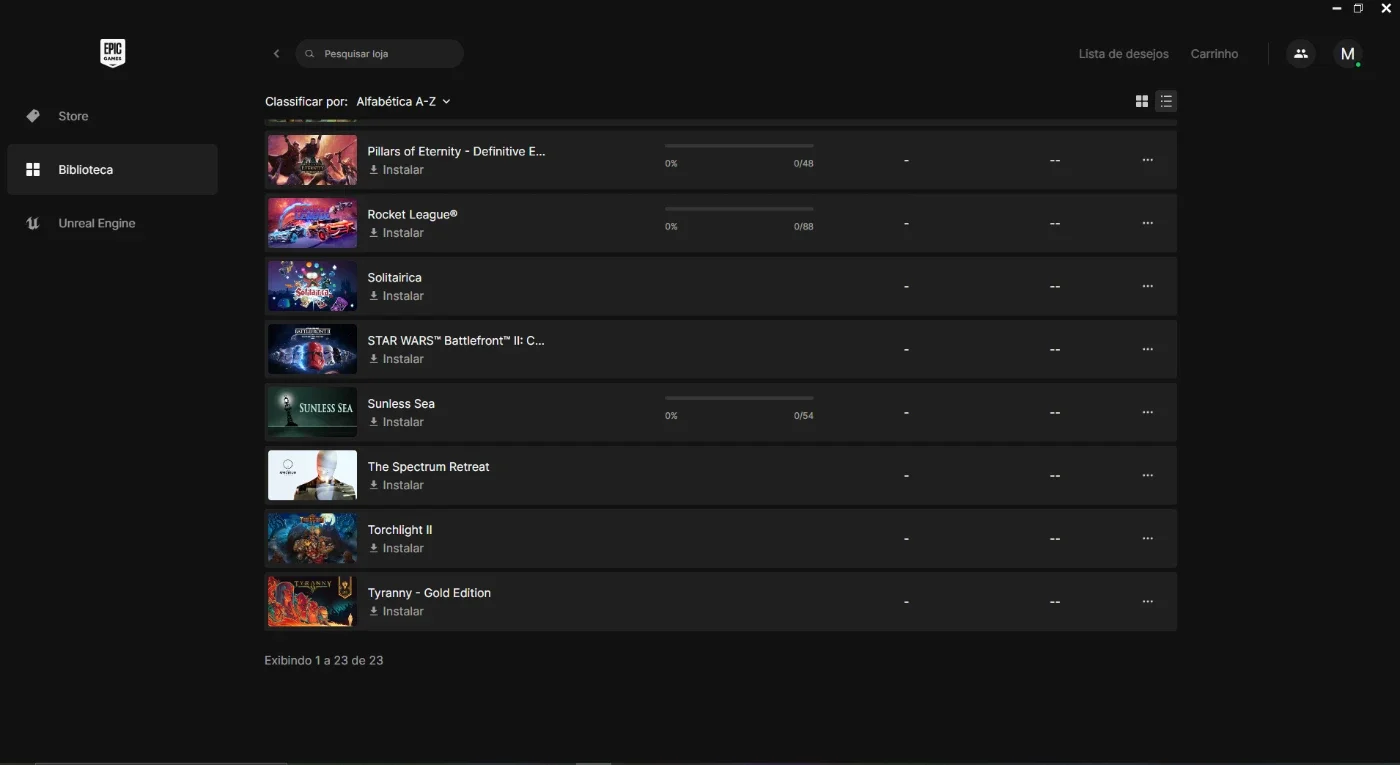Click the 0/54 achievements count

coord(804,416)
